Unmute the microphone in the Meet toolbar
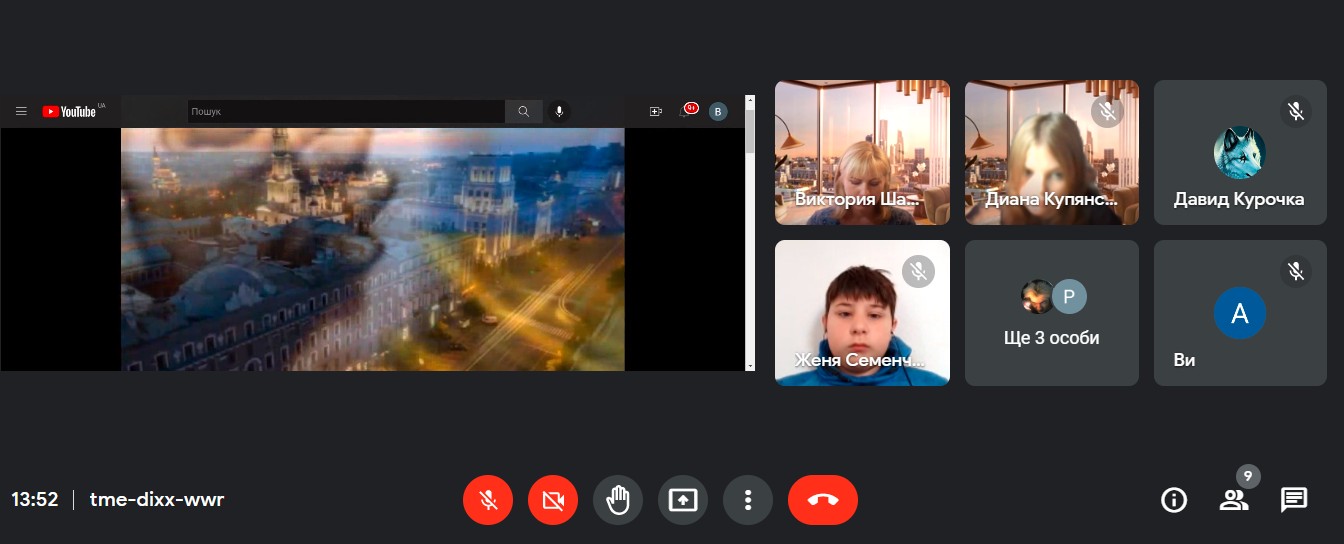This screenshot has height=544, width=1344. coord(488,499)
